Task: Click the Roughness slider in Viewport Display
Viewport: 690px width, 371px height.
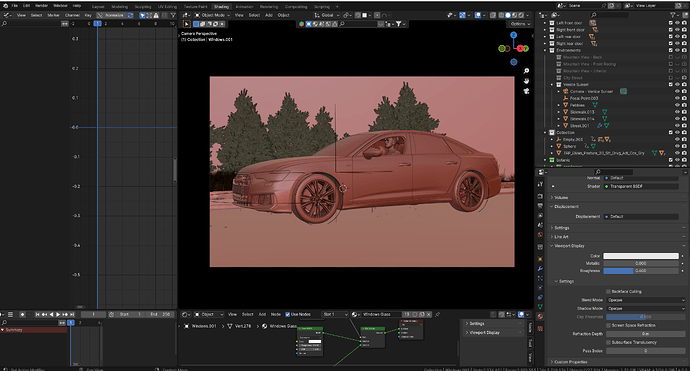Action: (x=641, y=271)
